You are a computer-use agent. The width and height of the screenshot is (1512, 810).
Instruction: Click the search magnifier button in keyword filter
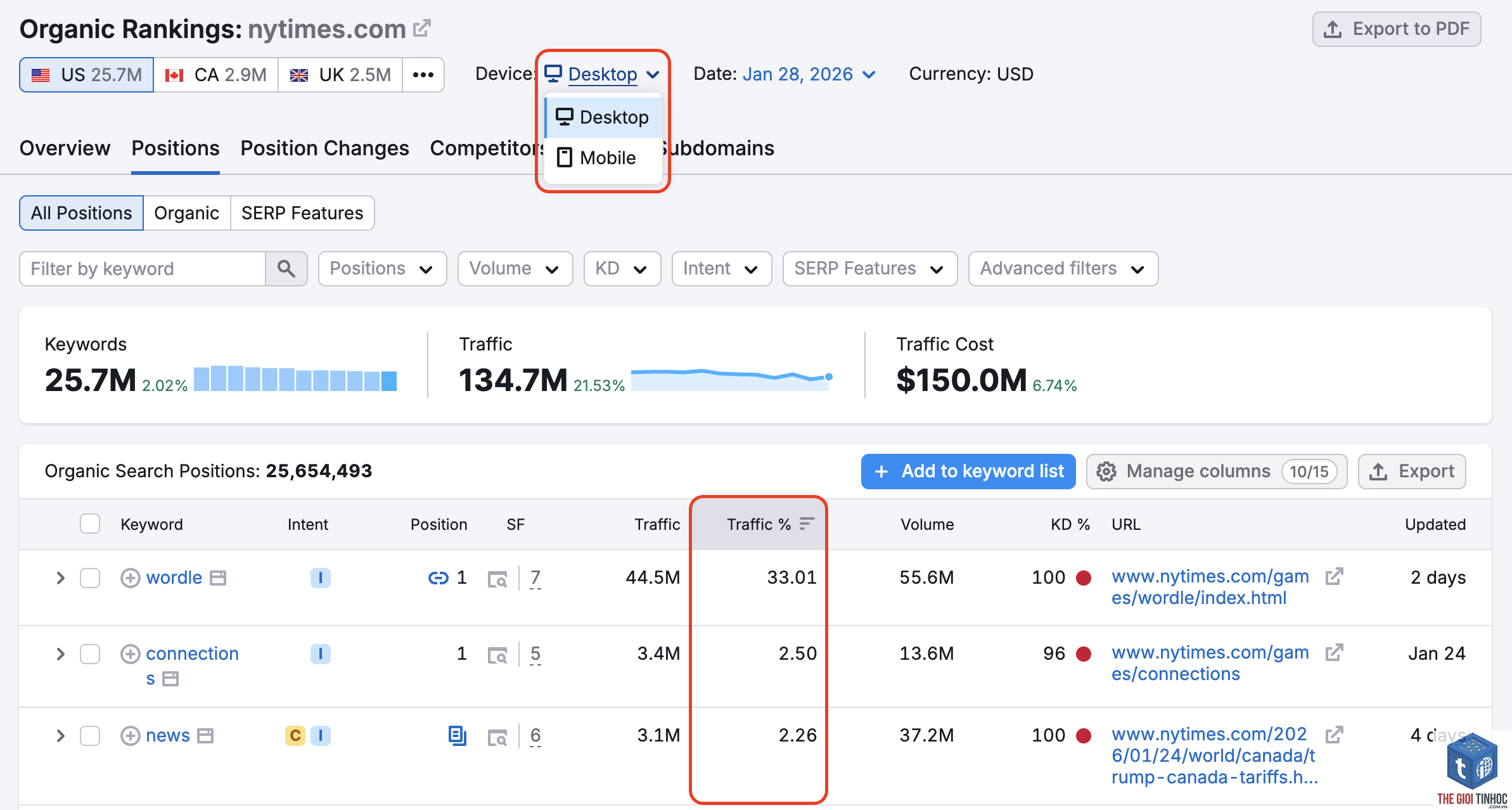click(286, 269)
